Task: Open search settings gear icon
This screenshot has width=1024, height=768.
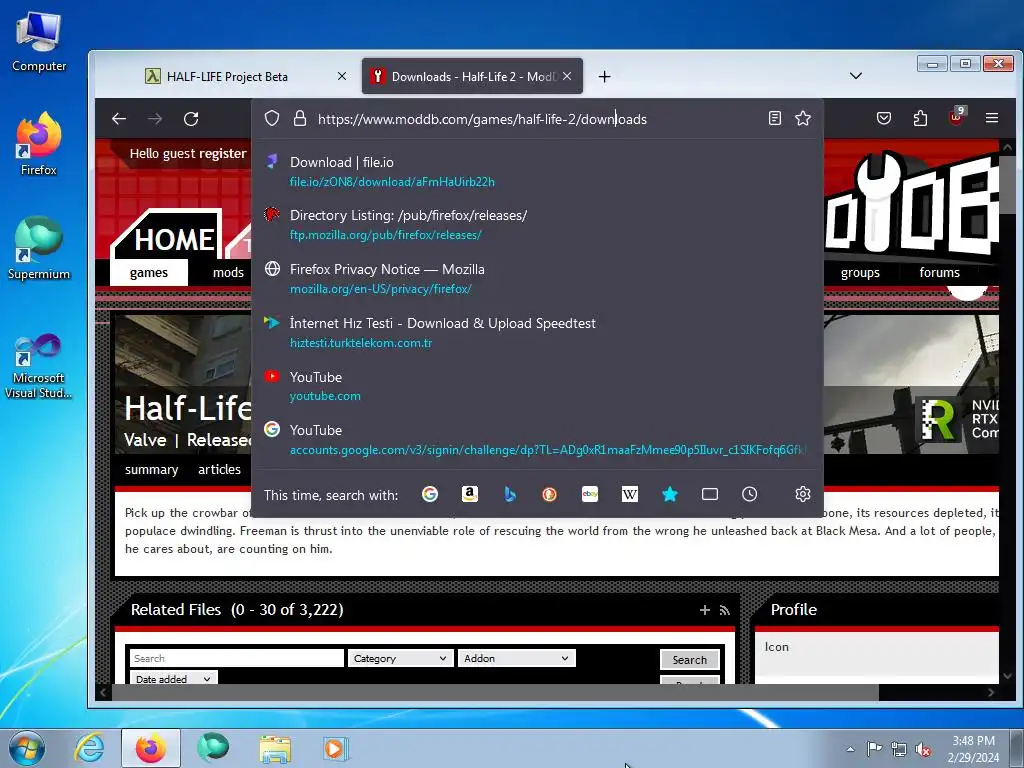Action: [803, 494]
